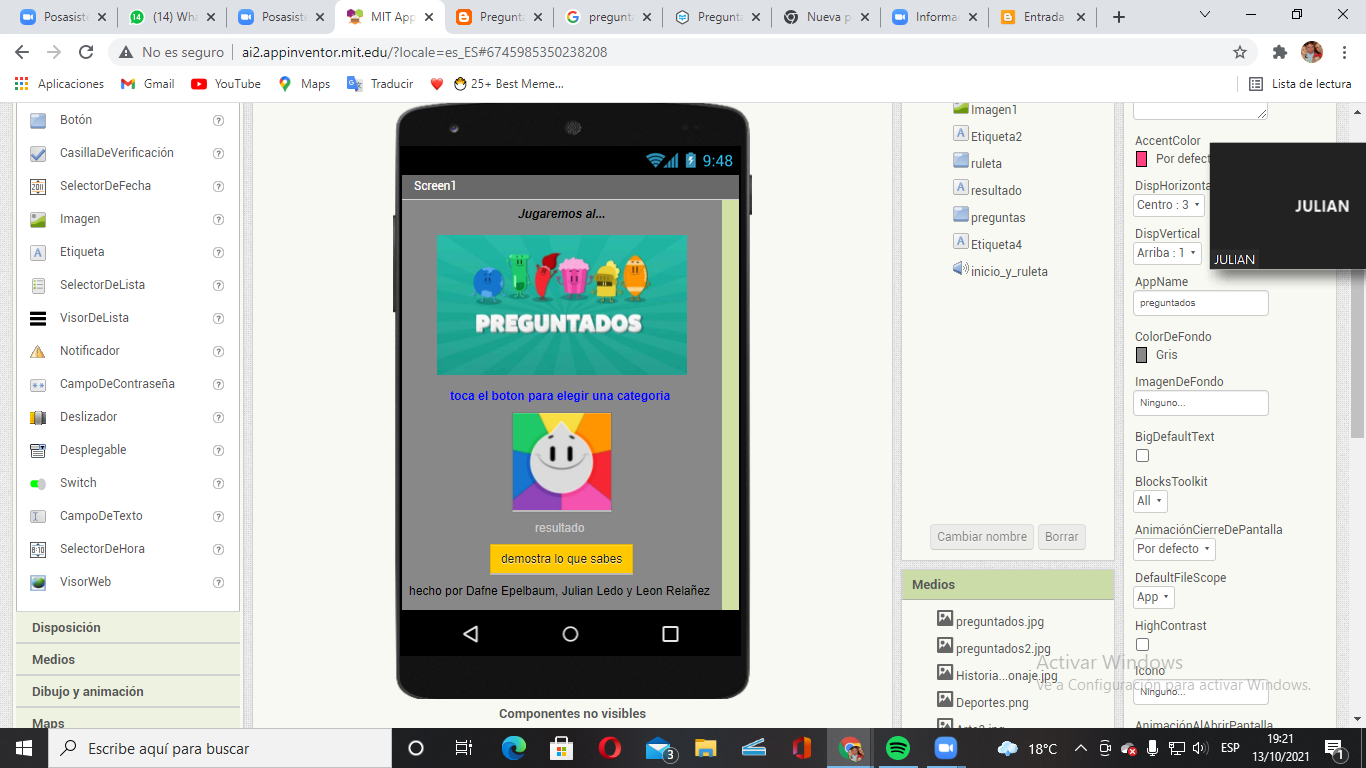
Task: Toggle the HighContrast checkbox
Action: coord(1142,645)
